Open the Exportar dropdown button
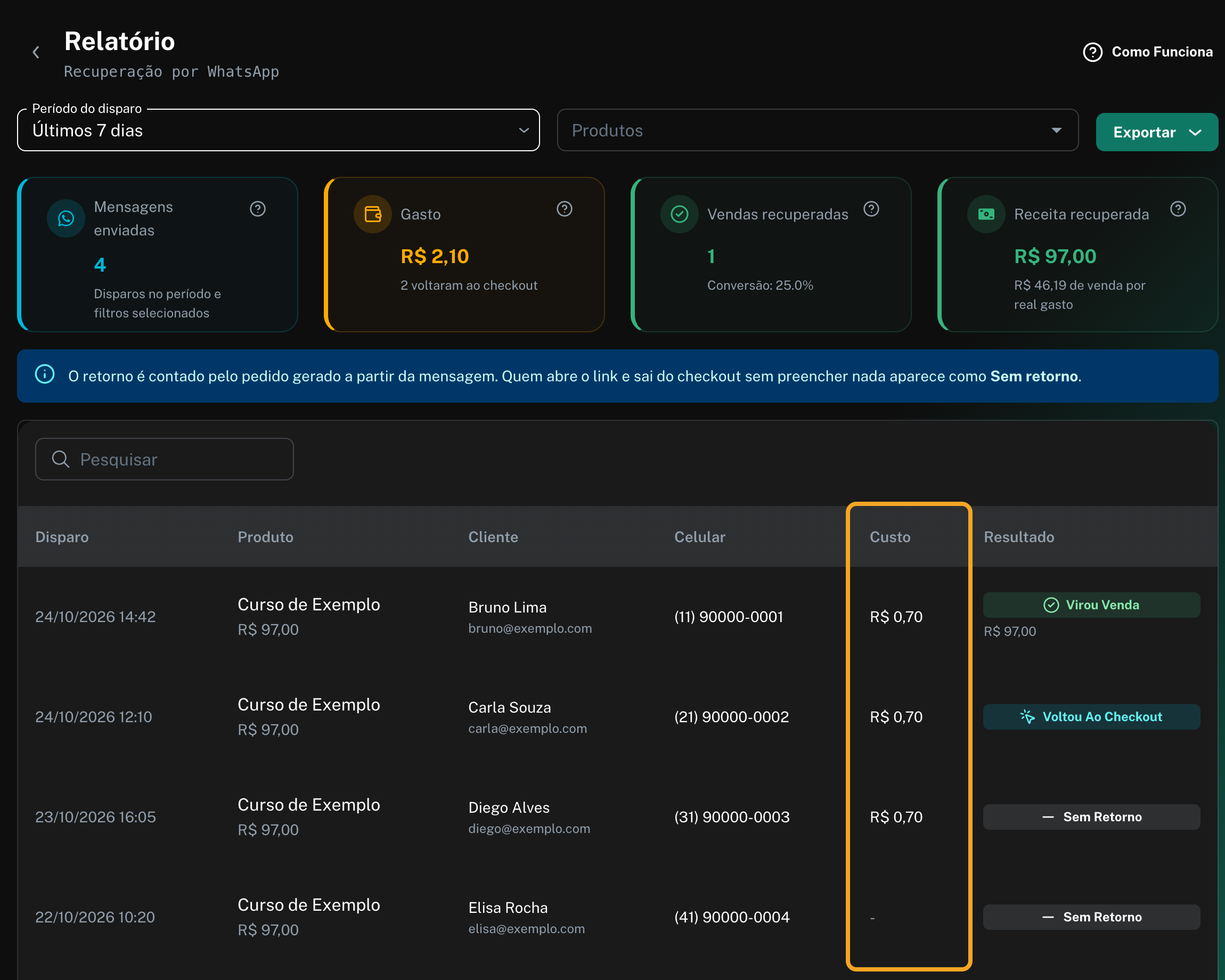The image size is (1225, 980). tap(1157, 133)
